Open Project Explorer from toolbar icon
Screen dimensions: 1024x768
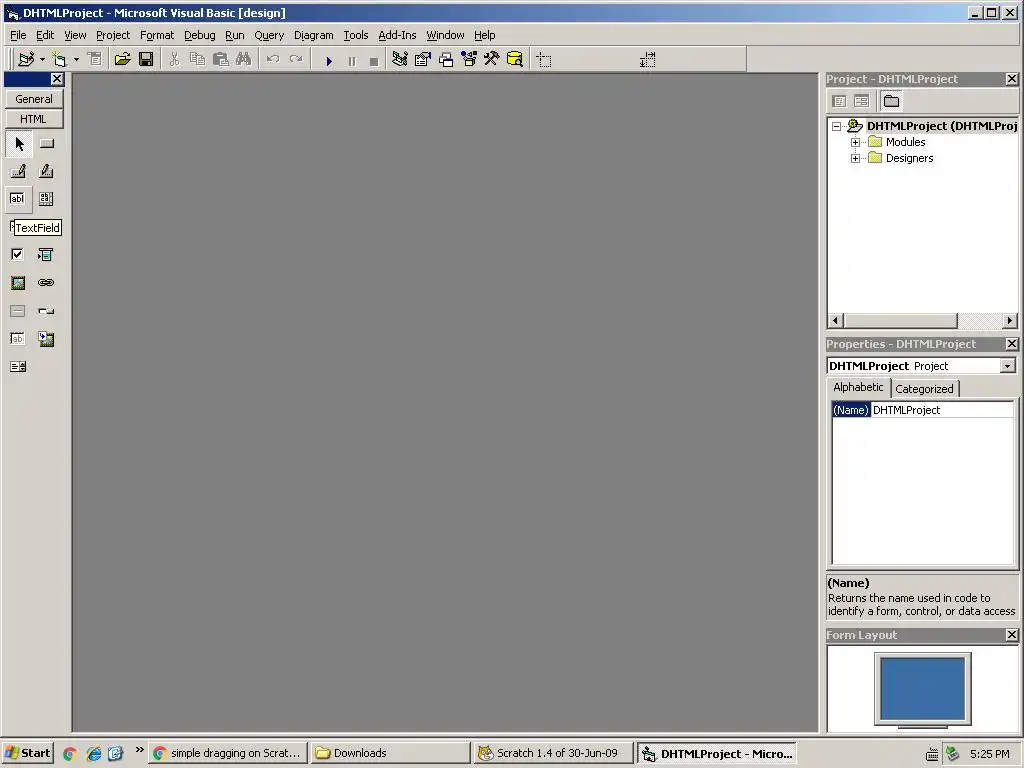[400, 59]
